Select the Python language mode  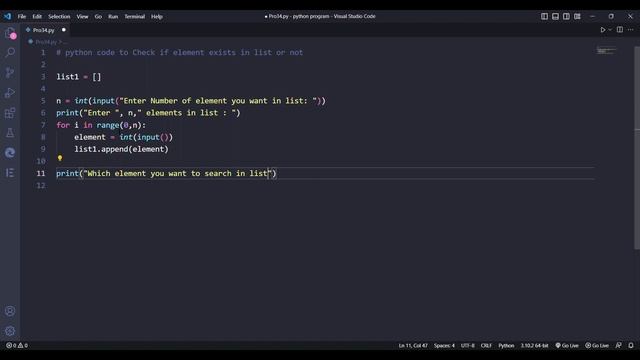pos(506,346)
